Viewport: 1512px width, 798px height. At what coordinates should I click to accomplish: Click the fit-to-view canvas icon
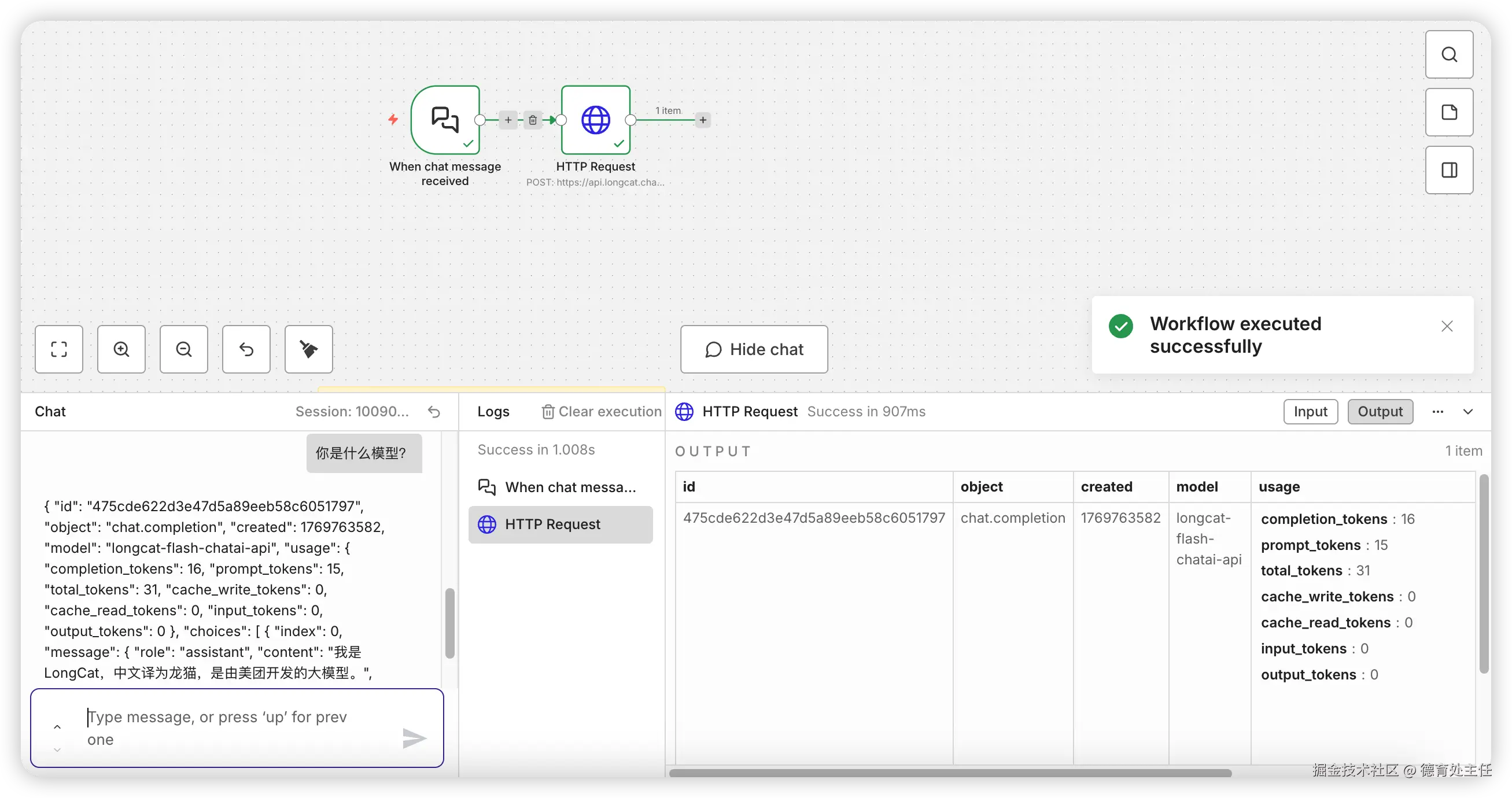[x=58, y=349]
